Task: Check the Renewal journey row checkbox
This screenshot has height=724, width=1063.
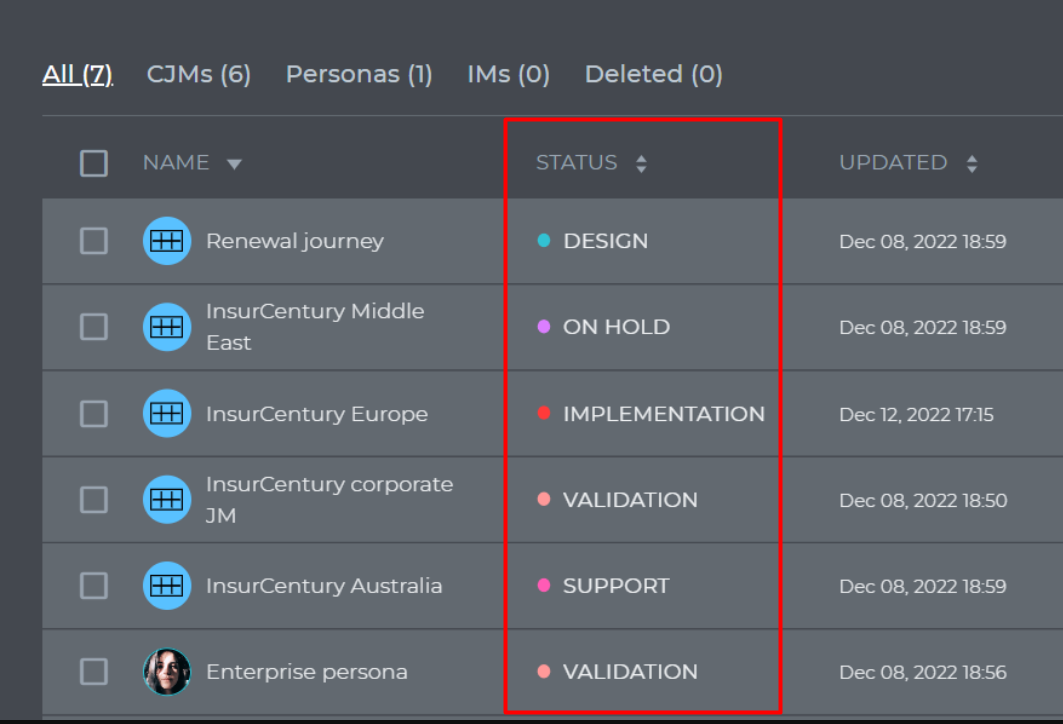Action: 94,241
